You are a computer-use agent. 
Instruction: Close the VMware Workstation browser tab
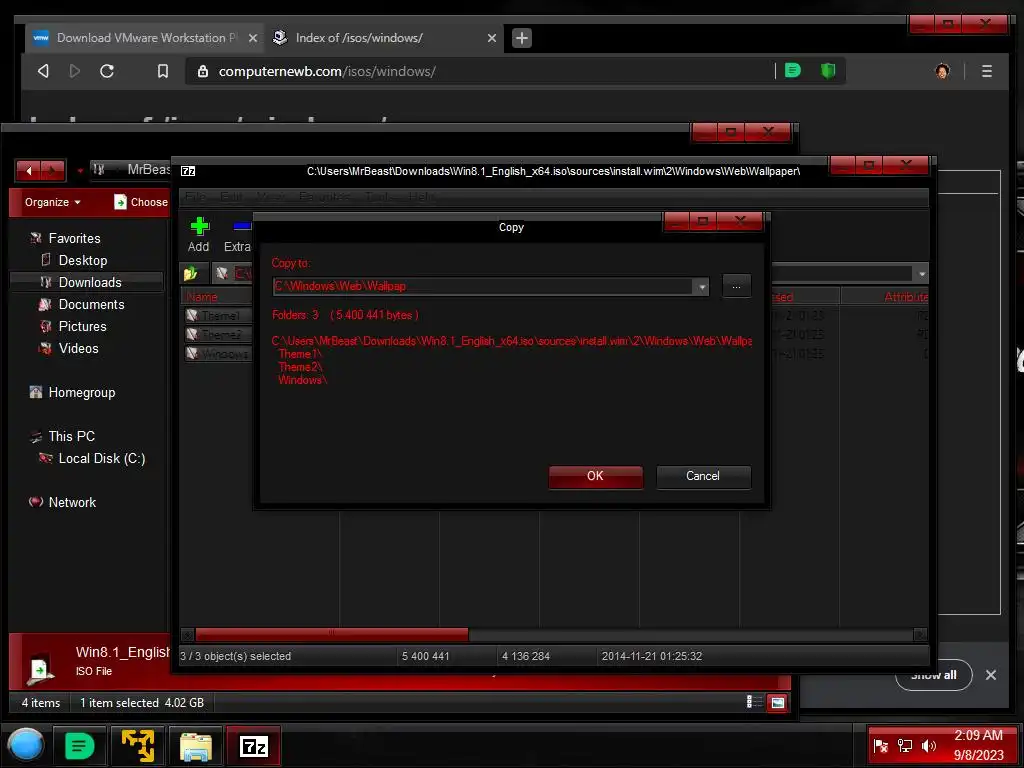(x=253, y=39)
